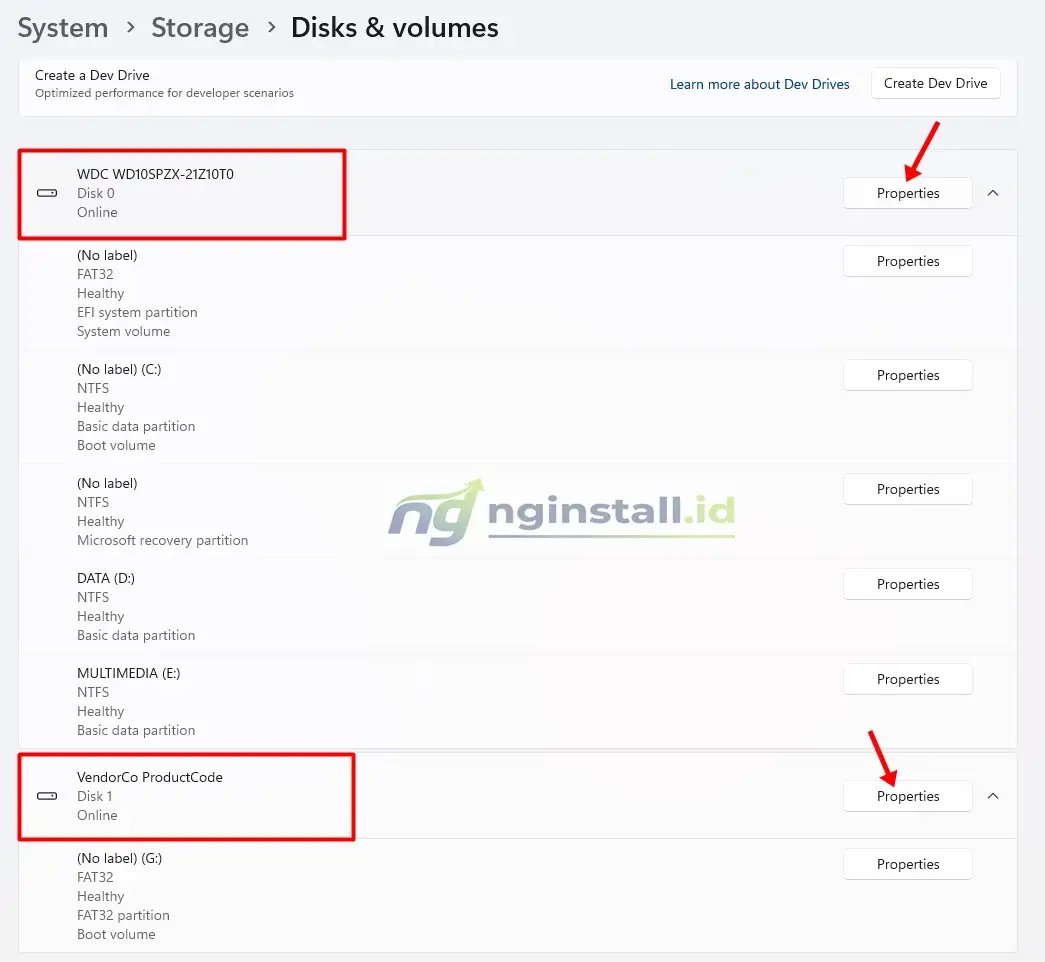
Task: Select the Disks & volumes heading
Action: pos(395,28)
